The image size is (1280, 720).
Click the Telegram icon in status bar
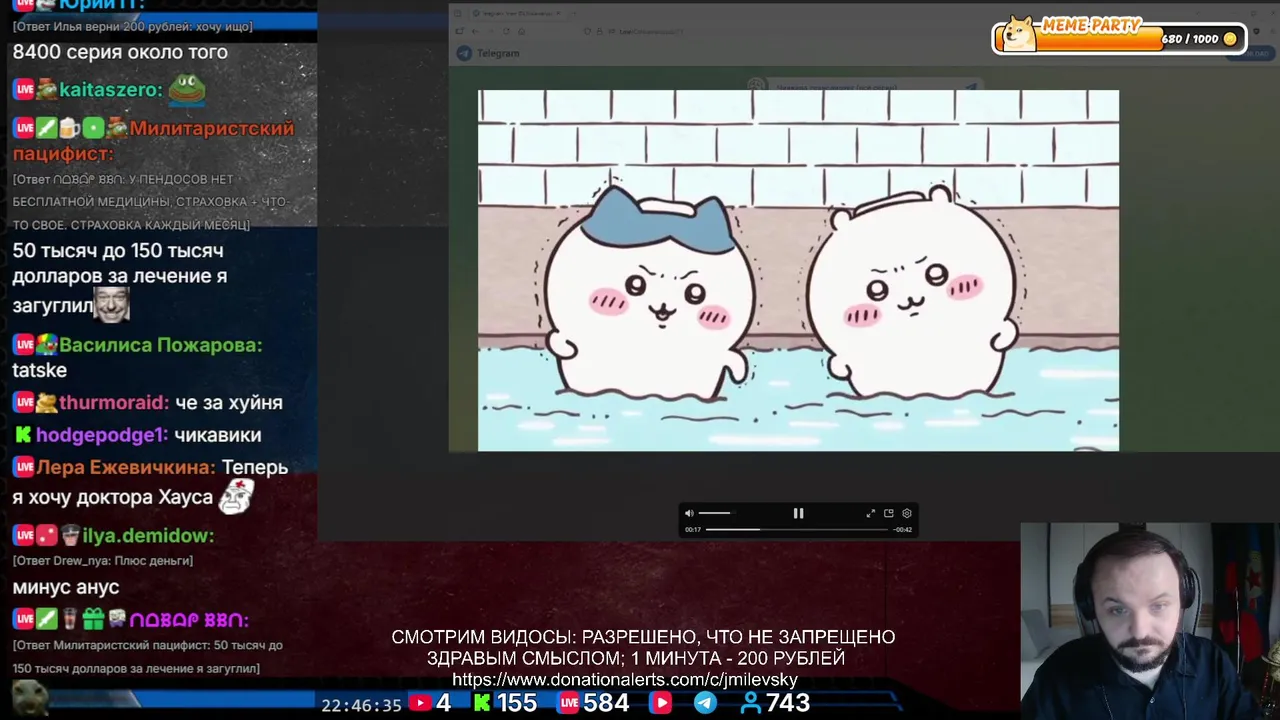pyautogui.click(x=705, y=703)
